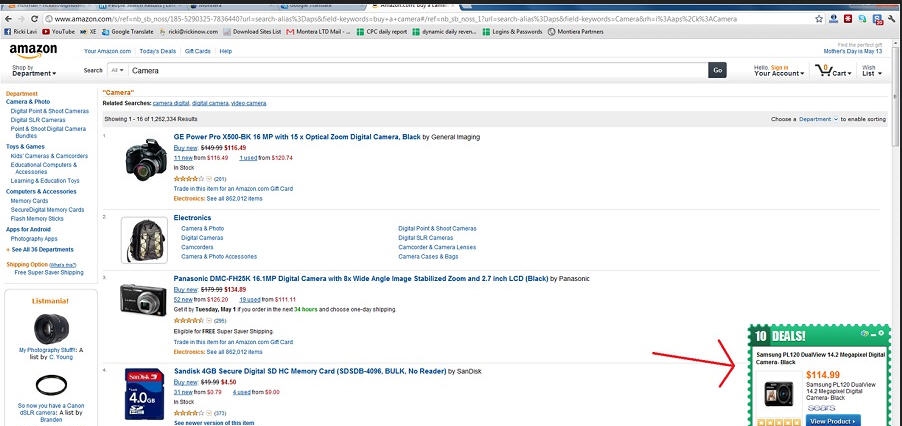Open the ricki@rickinow.com bookmark

(x=188, y=32)
